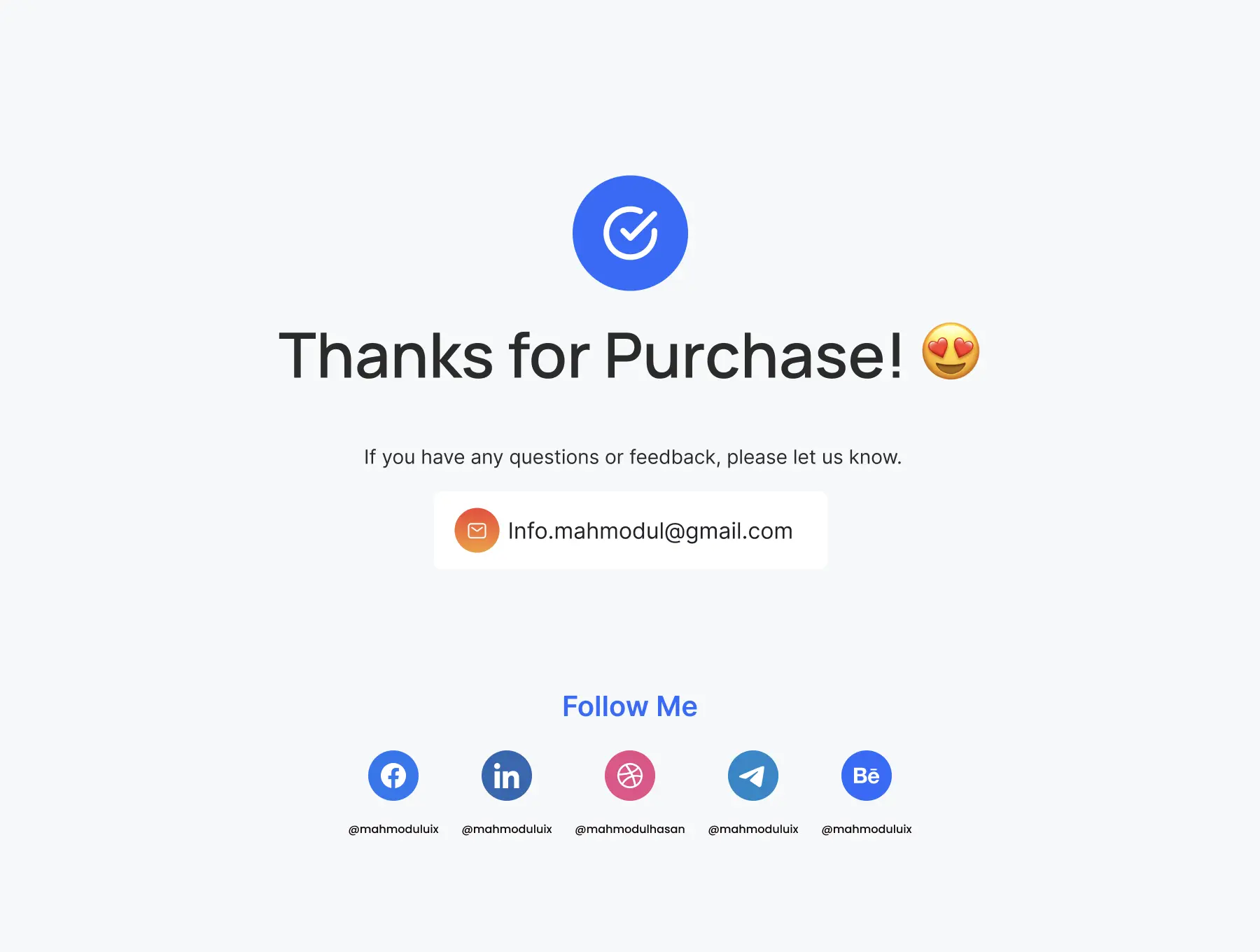
Task: Click the @mahmoduluix handle under Behance
Action: coord(867,829)
